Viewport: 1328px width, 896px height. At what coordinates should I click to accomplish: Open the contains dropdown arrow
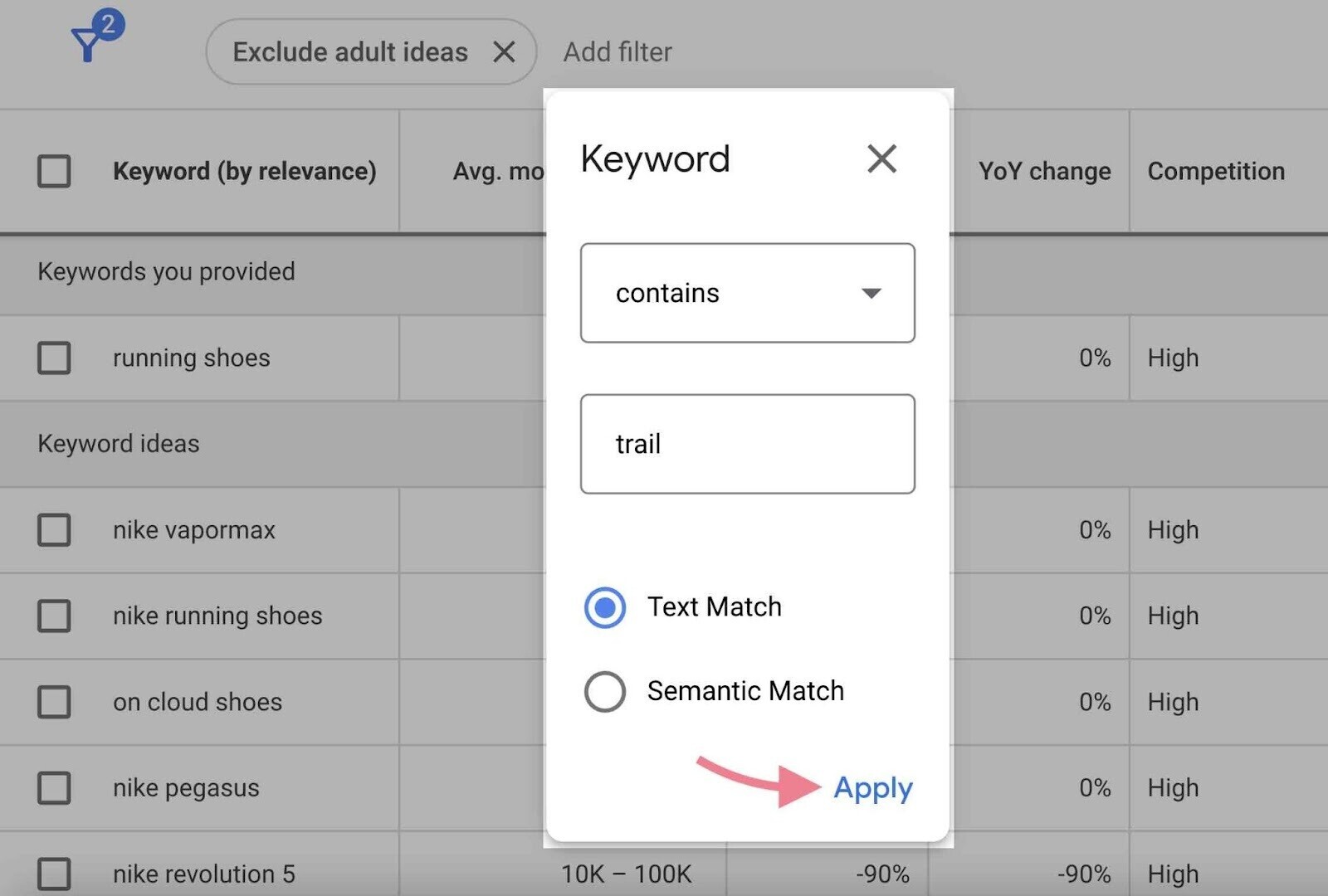[x=871, y=293]
